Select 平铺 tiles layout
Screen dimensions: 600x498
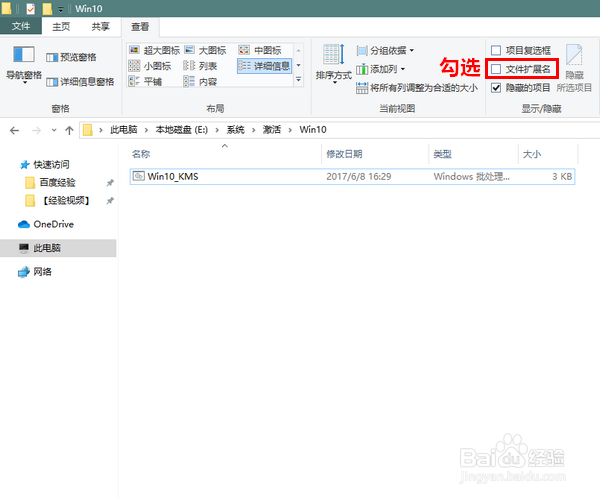145,81
